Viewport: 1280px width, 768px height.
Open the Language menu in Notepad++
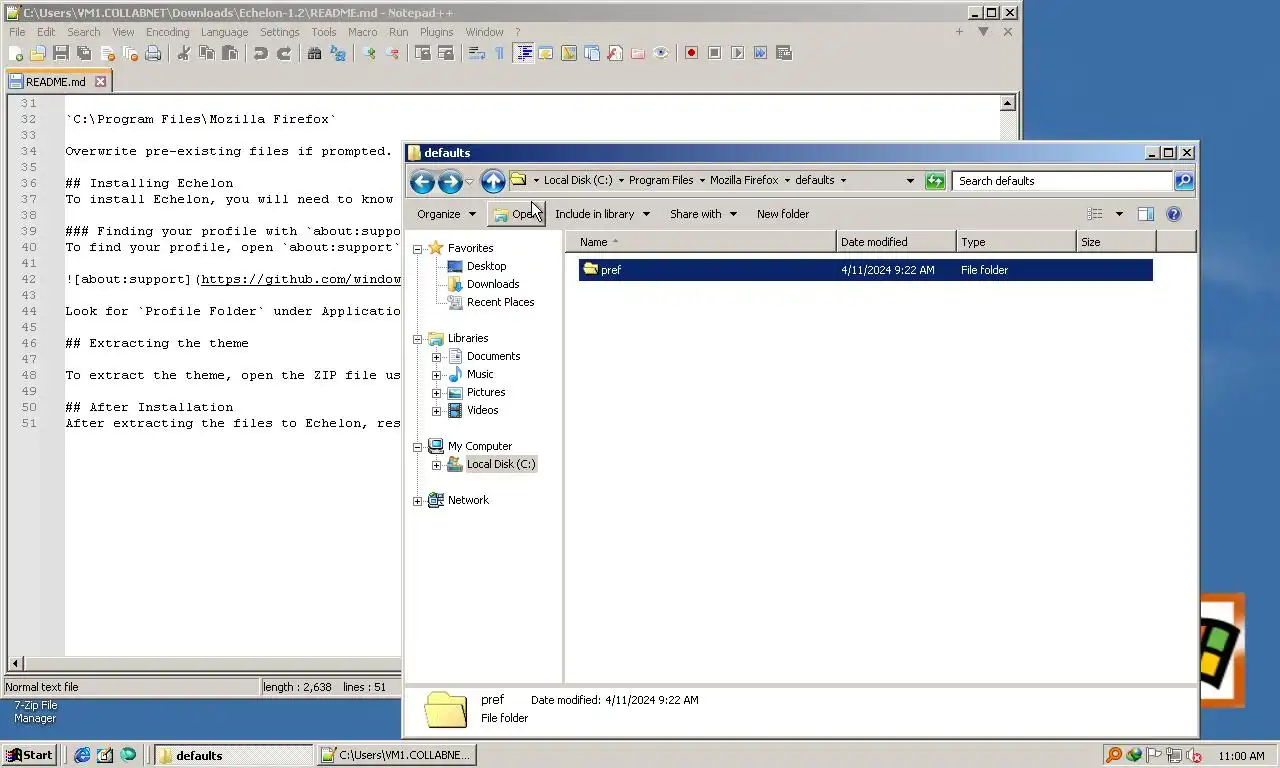tap(224, 32)
